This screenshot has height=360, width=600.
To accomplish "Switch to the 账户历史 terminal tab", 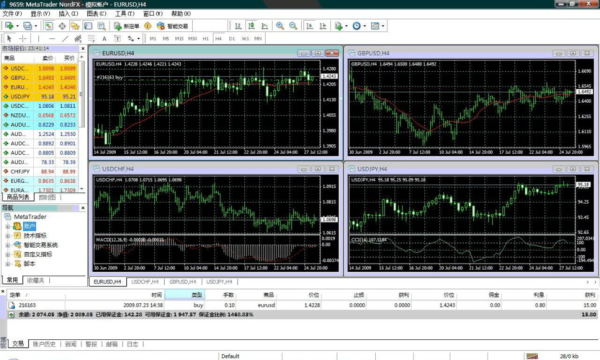I will coord(44,344).
